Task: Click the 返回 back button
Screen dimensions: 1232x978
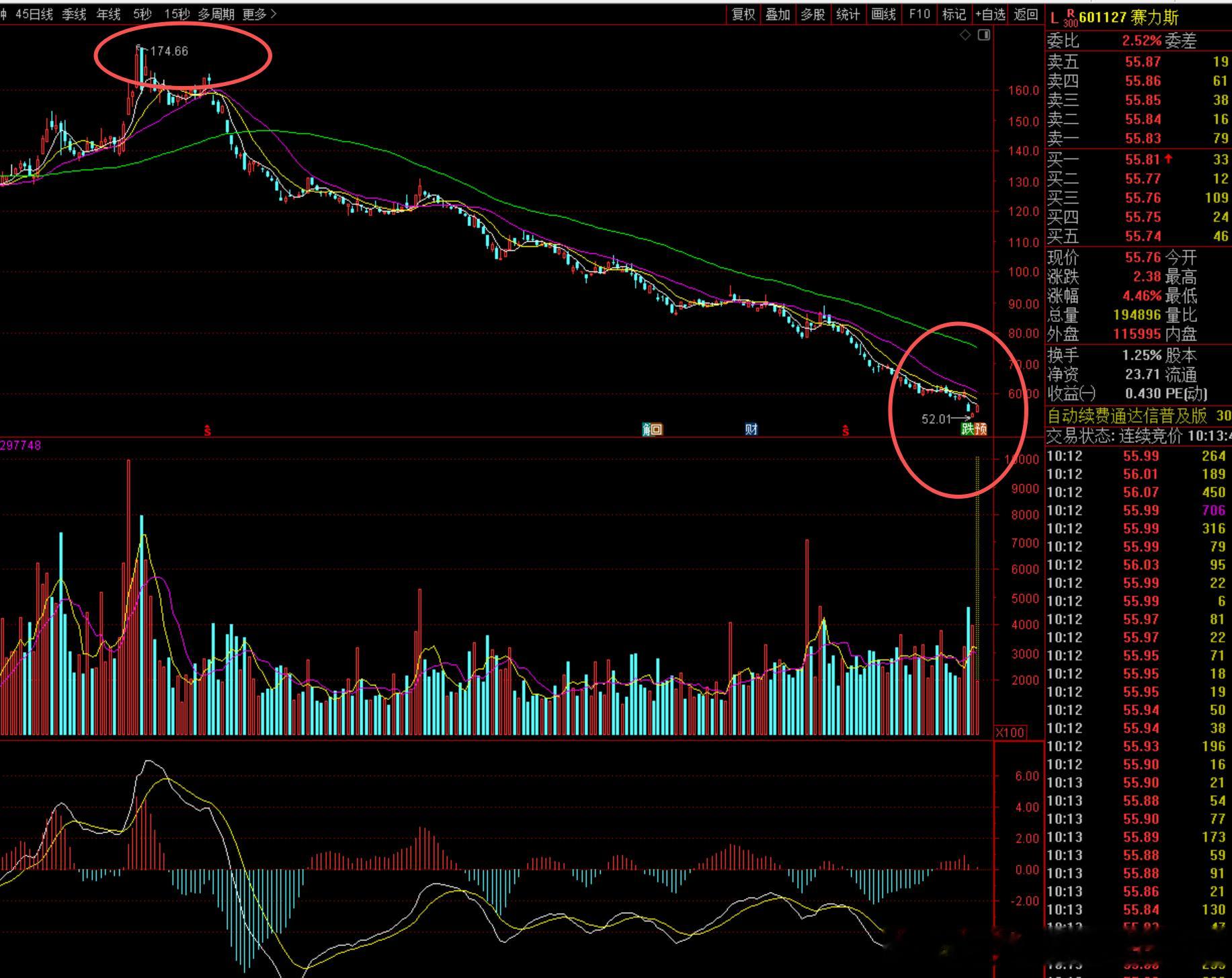Action: 1026,14
